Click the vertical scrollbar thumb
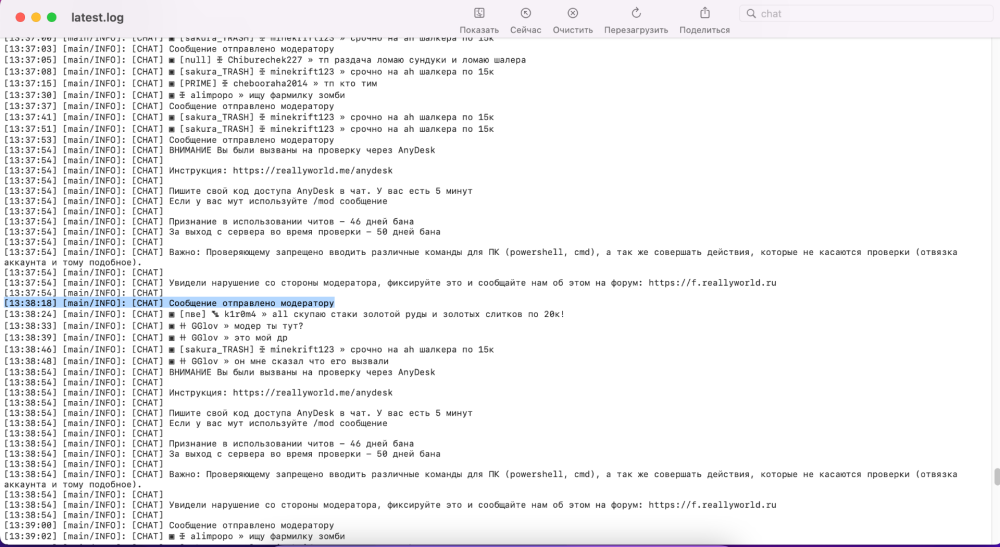Viewport: 1000px width, 547px height. click(996, 477)
